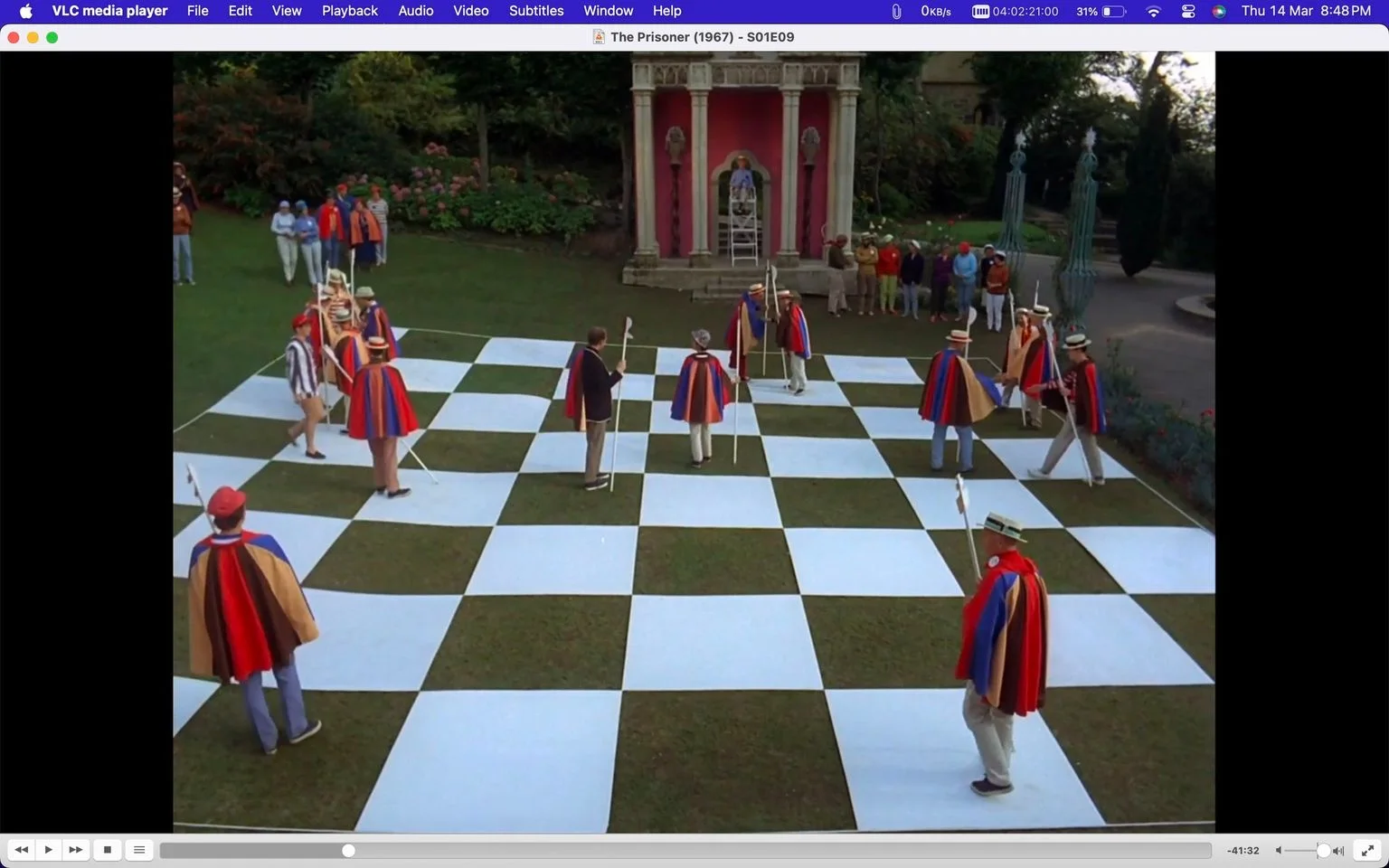Show the playlist using the list icon
Screen dimensions: 1389x868
[139, 850]
